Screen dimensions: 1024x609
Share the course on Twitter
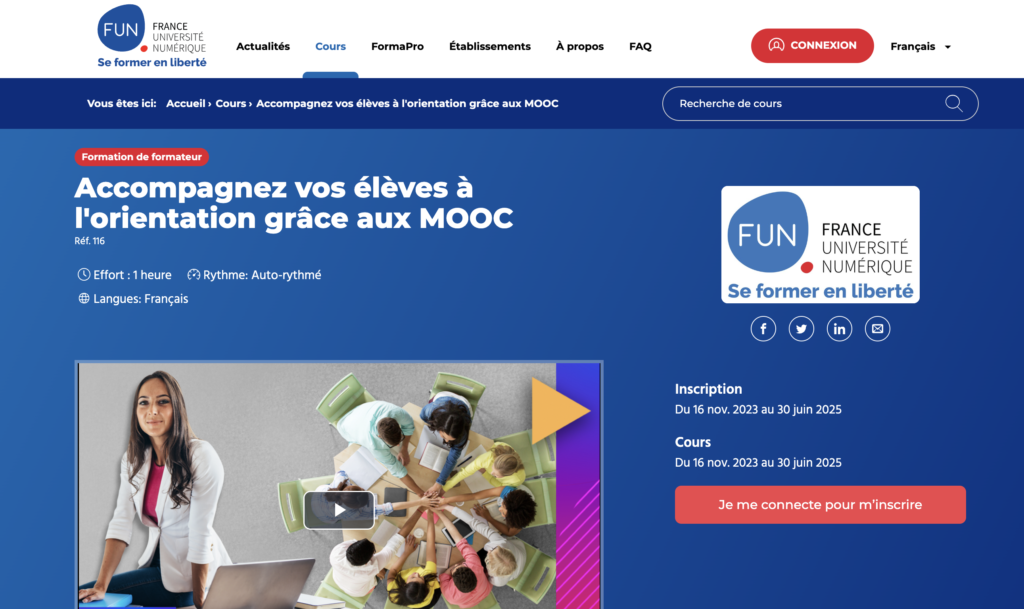coord(801,328)
